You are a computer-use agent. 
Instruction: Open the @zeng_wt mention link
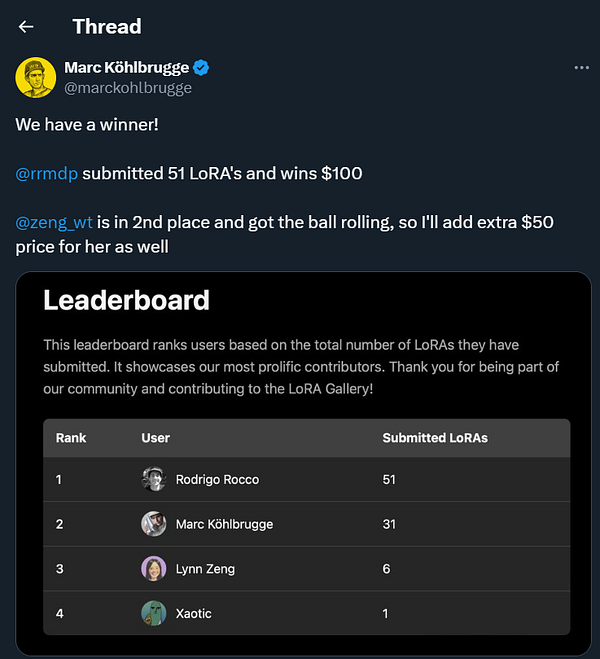click(x=54, y=223)
